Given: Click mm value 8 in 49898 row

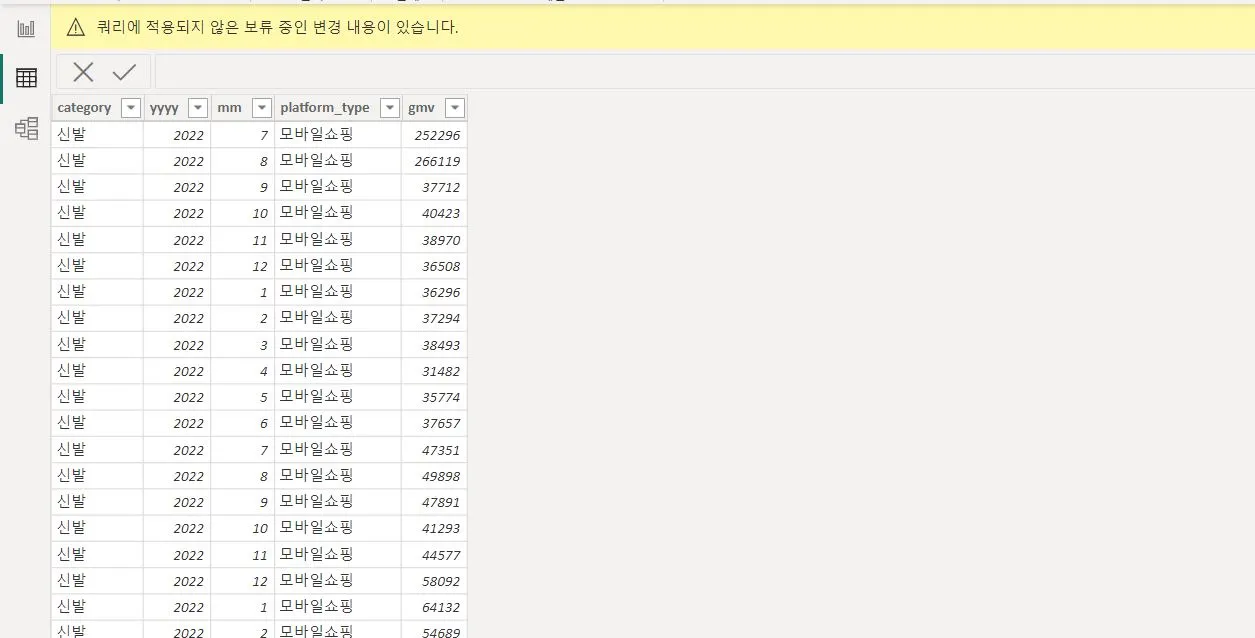Looking at the screenshot, I should click(264, 476).
